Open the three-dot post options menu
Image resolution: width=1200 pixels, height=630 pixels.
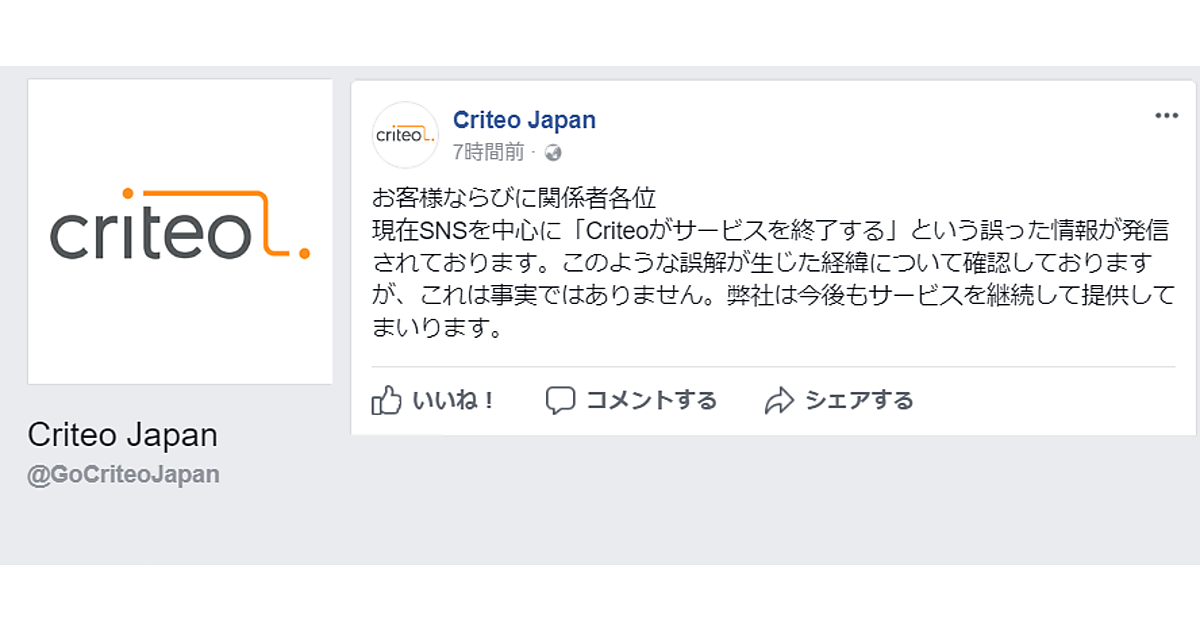coord(1166,116)
